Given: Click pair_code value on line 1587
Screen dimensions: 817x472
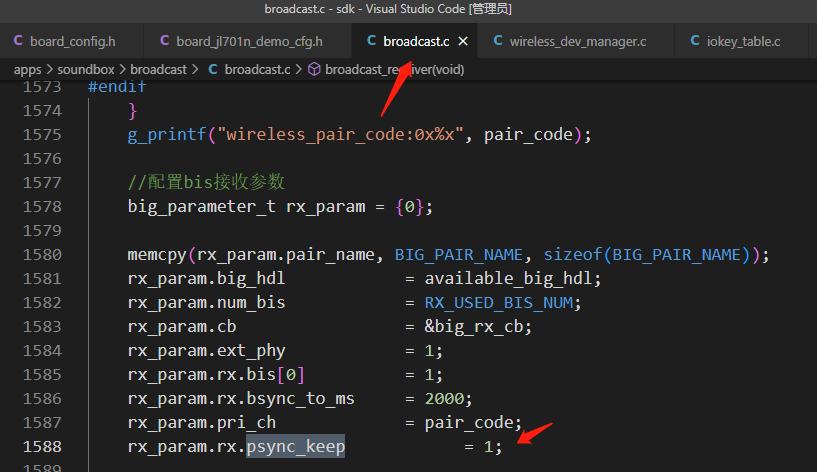Looking at the screenshot, I should tap(468, 423).
